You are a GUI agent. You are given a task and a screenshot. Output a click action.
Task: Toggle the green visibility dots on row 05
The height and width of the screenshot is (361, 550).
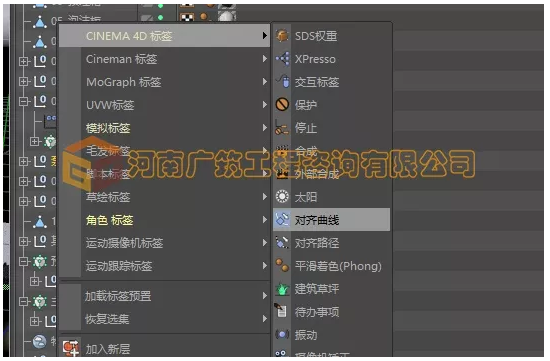click(161, 17)
